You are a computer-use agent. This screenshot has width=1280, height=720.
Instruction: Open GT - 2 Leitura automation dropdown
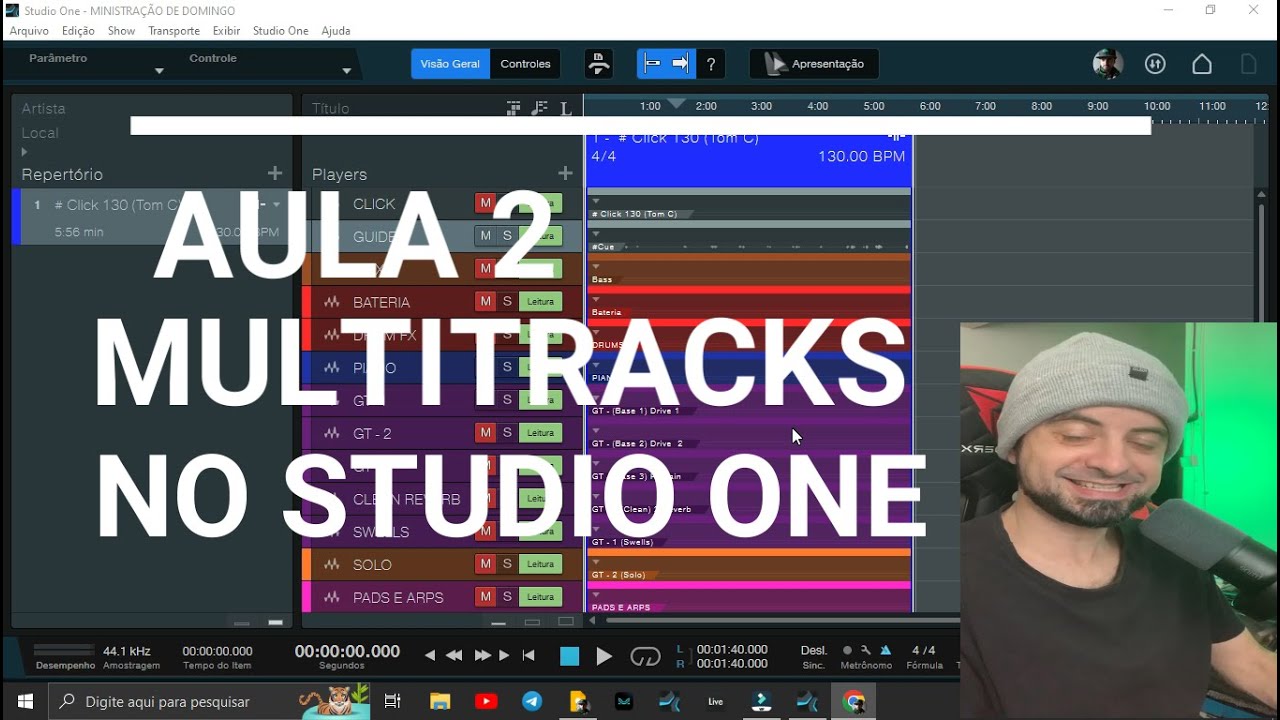coord(540,432)
